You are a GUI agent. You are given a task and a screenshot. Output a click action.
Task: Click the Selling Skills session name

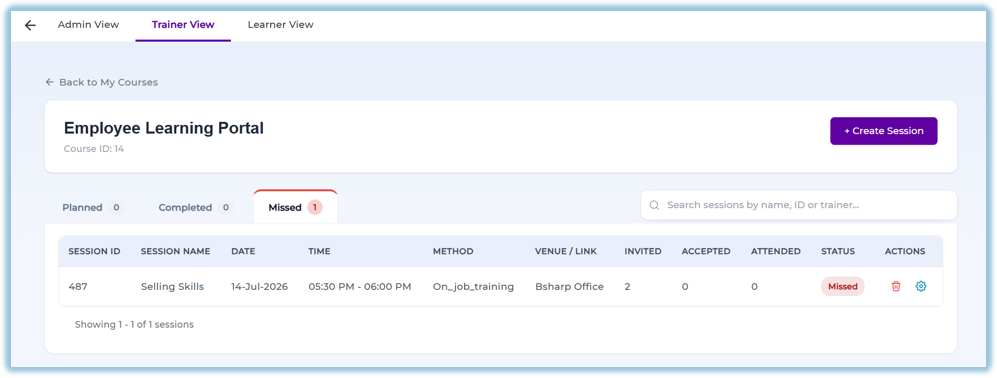[172, 286]
